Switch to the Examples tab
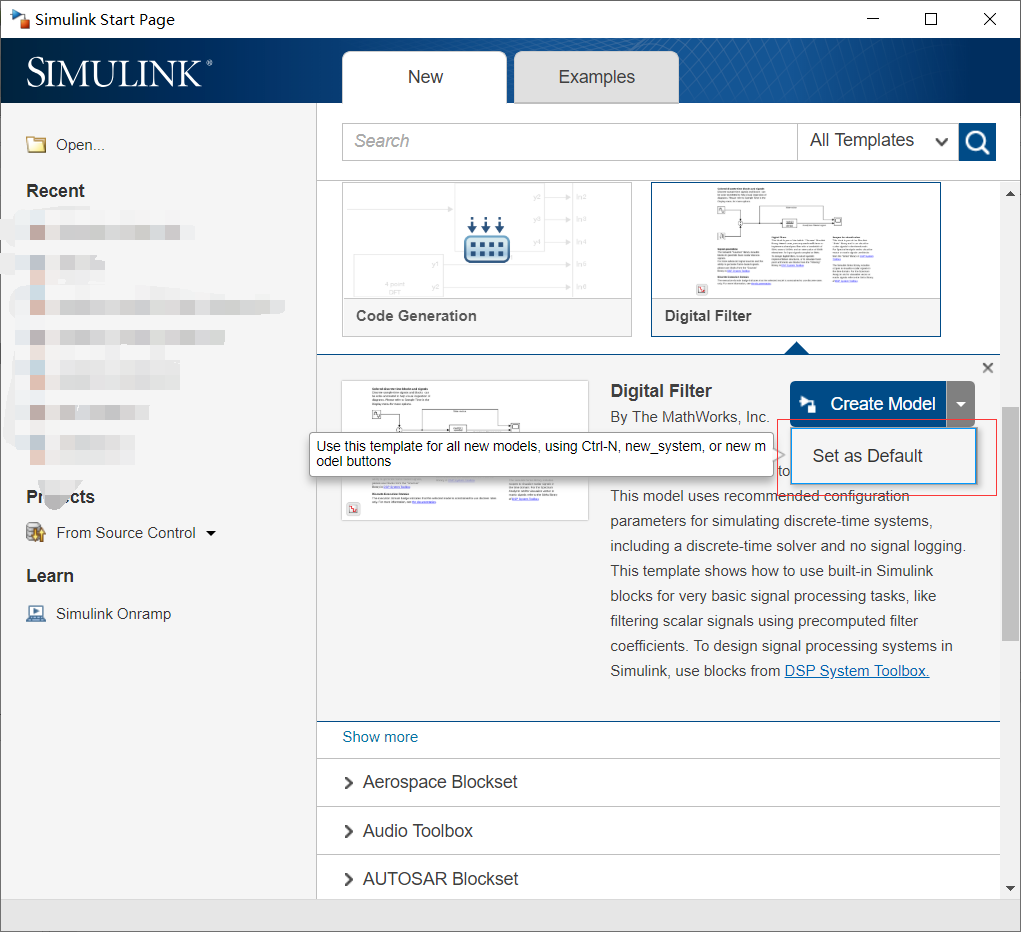The height and width of the screenshot is (932, 1021). (595, 76)
